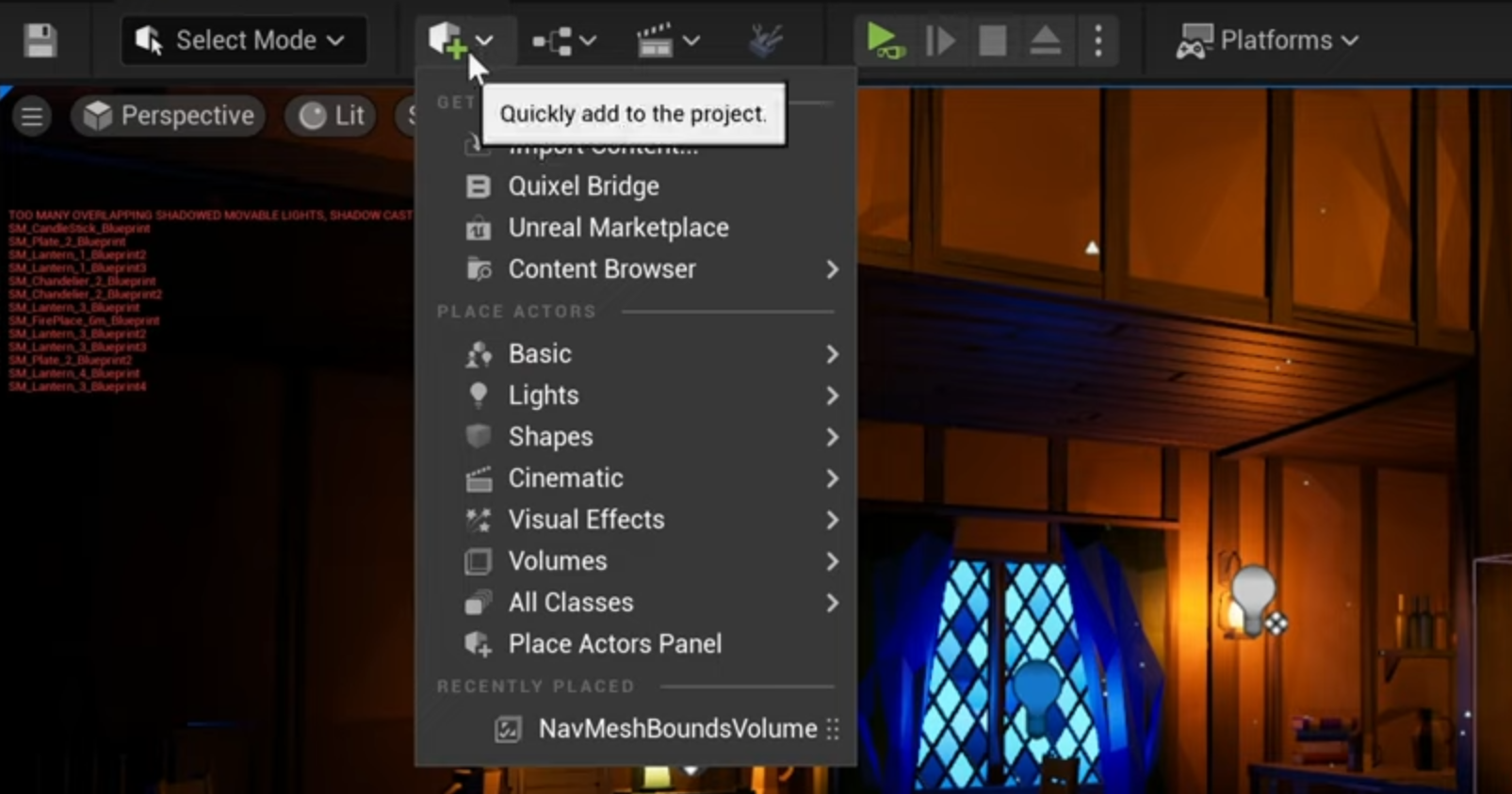Expand the Shapes submenu arrow
1512x794 pixels.
click(832, 437)
